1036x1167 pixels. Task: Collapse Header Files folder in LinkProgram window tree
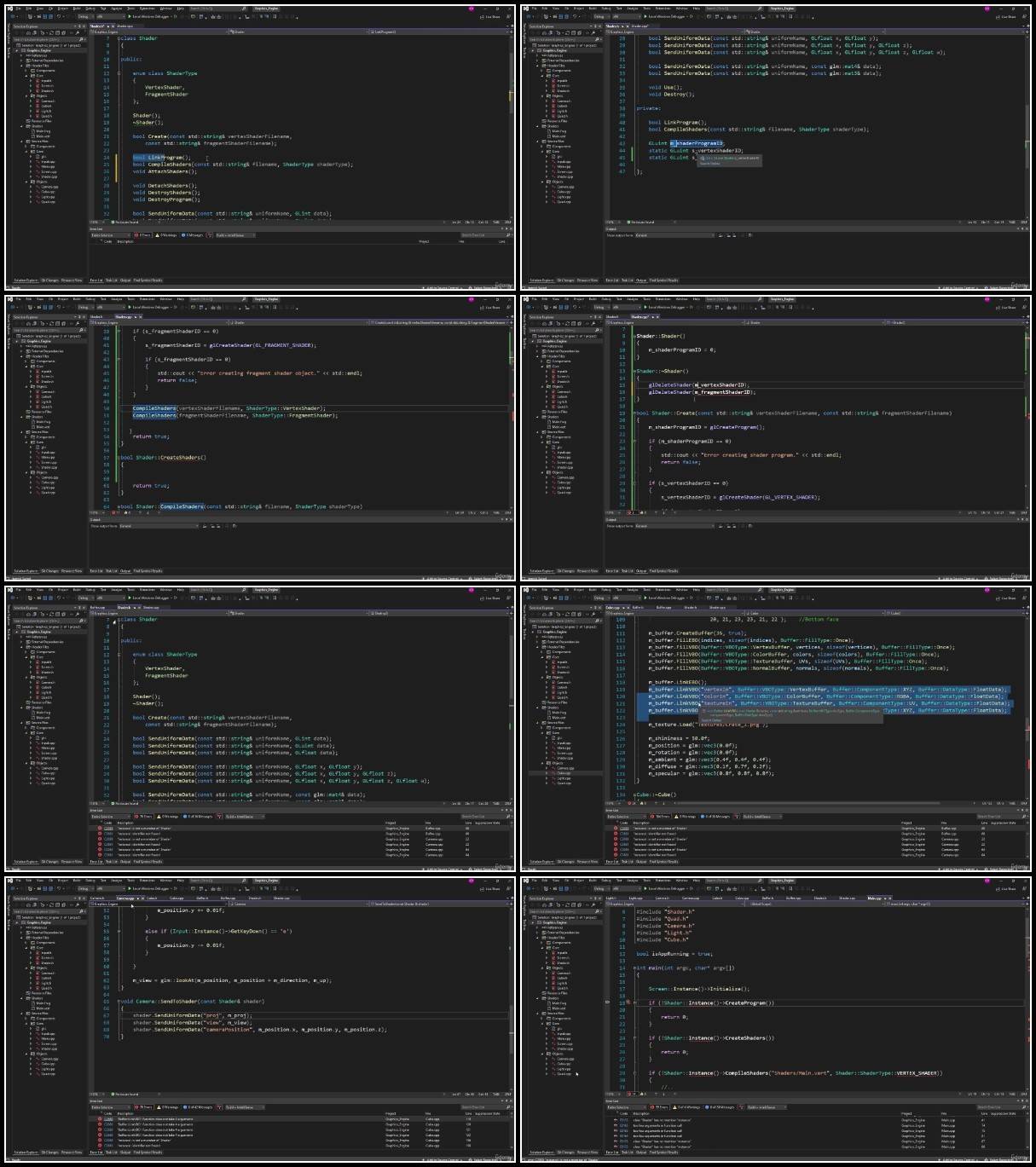[x=21, y=66]
